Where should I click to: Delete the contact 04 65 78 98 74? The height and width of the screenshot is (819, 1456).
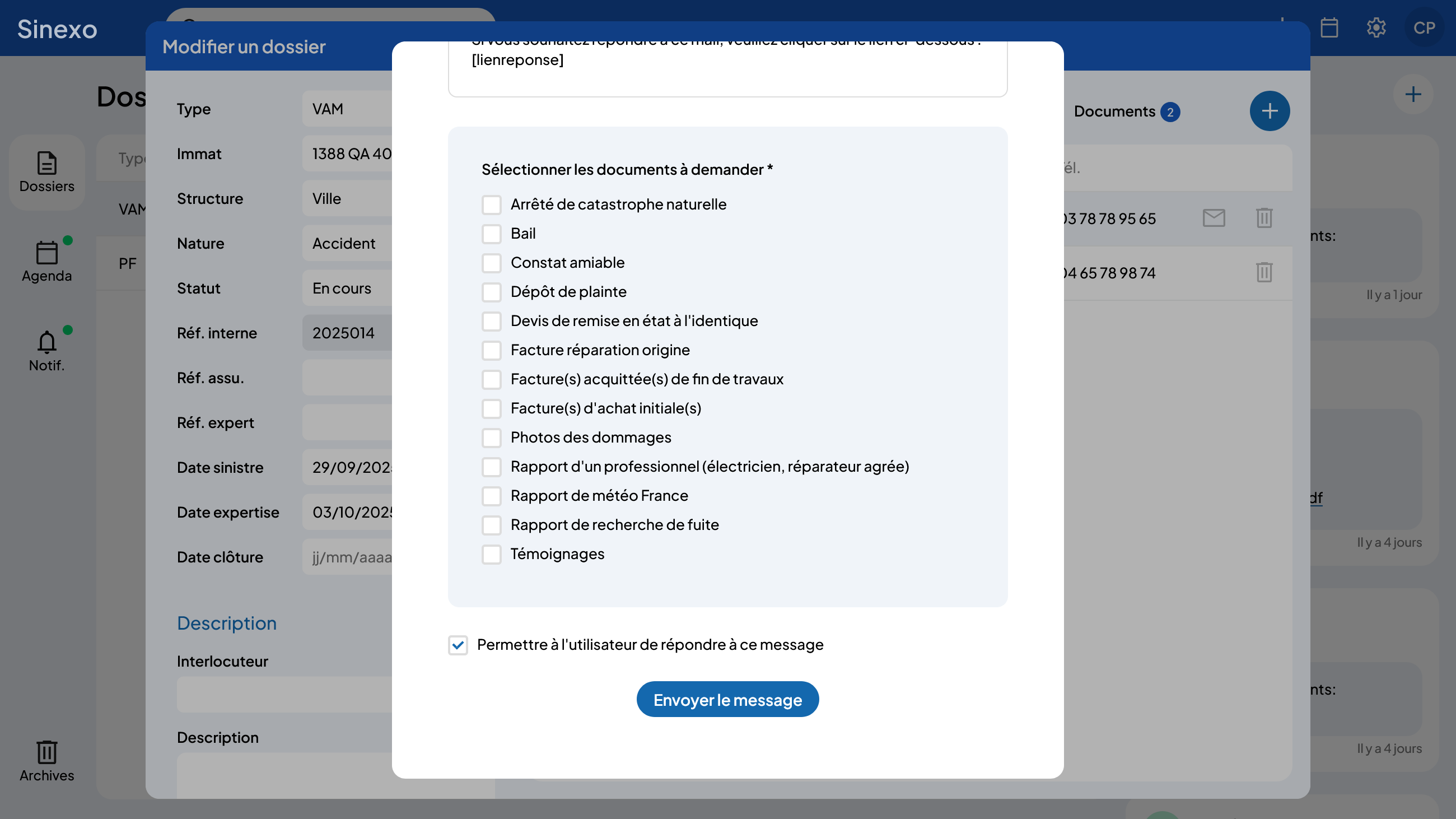(x=1264, y=272)
